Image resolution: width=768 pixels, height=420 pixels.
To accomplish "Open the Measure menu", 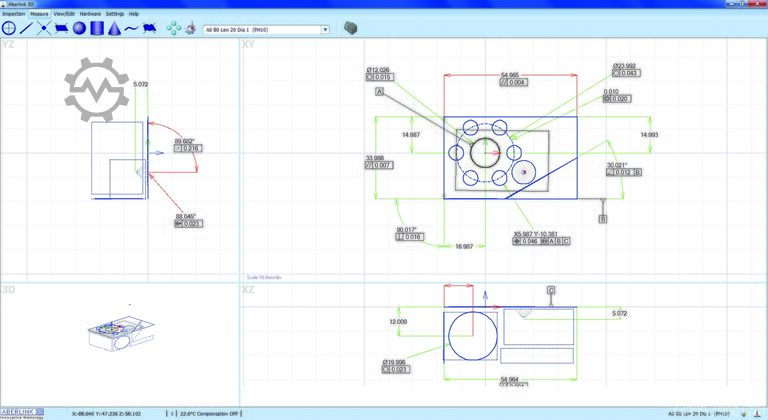I will [40, 14].
